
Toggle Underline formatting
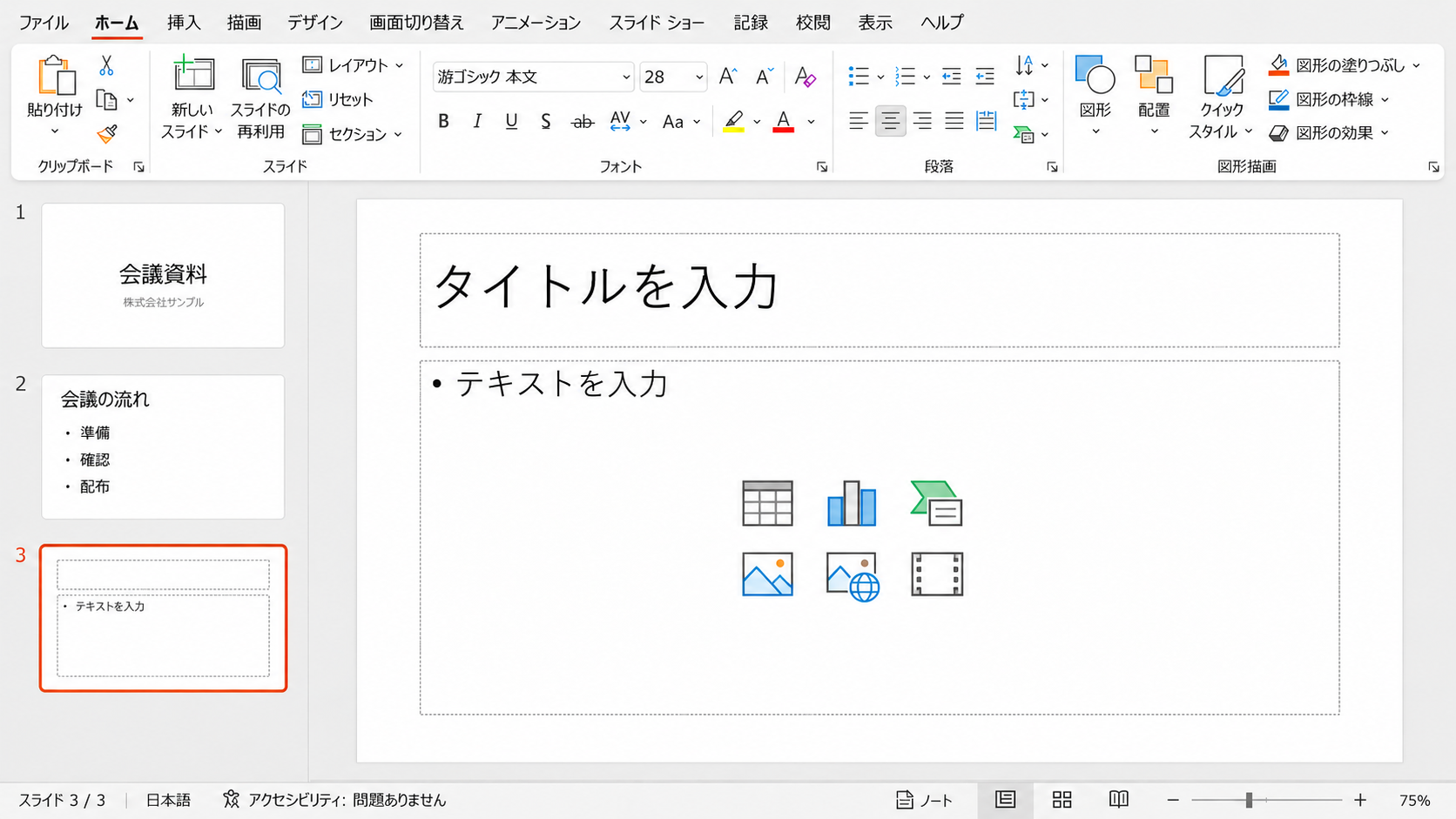pos(511,122)
